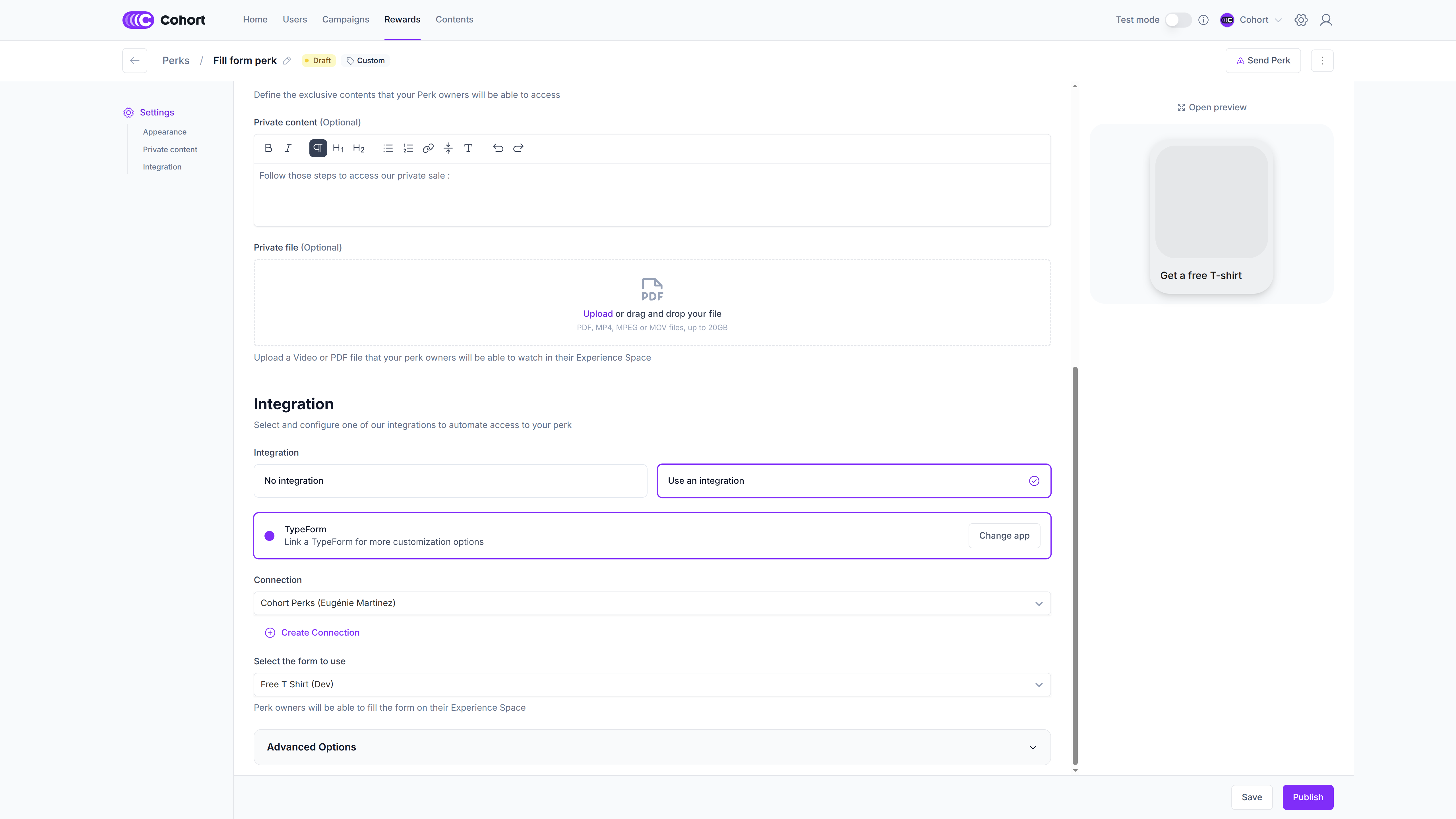Viewport: 1456px width, 819px height.
Task: Go to the Campaigns tab
Action: tap(345, 20)
